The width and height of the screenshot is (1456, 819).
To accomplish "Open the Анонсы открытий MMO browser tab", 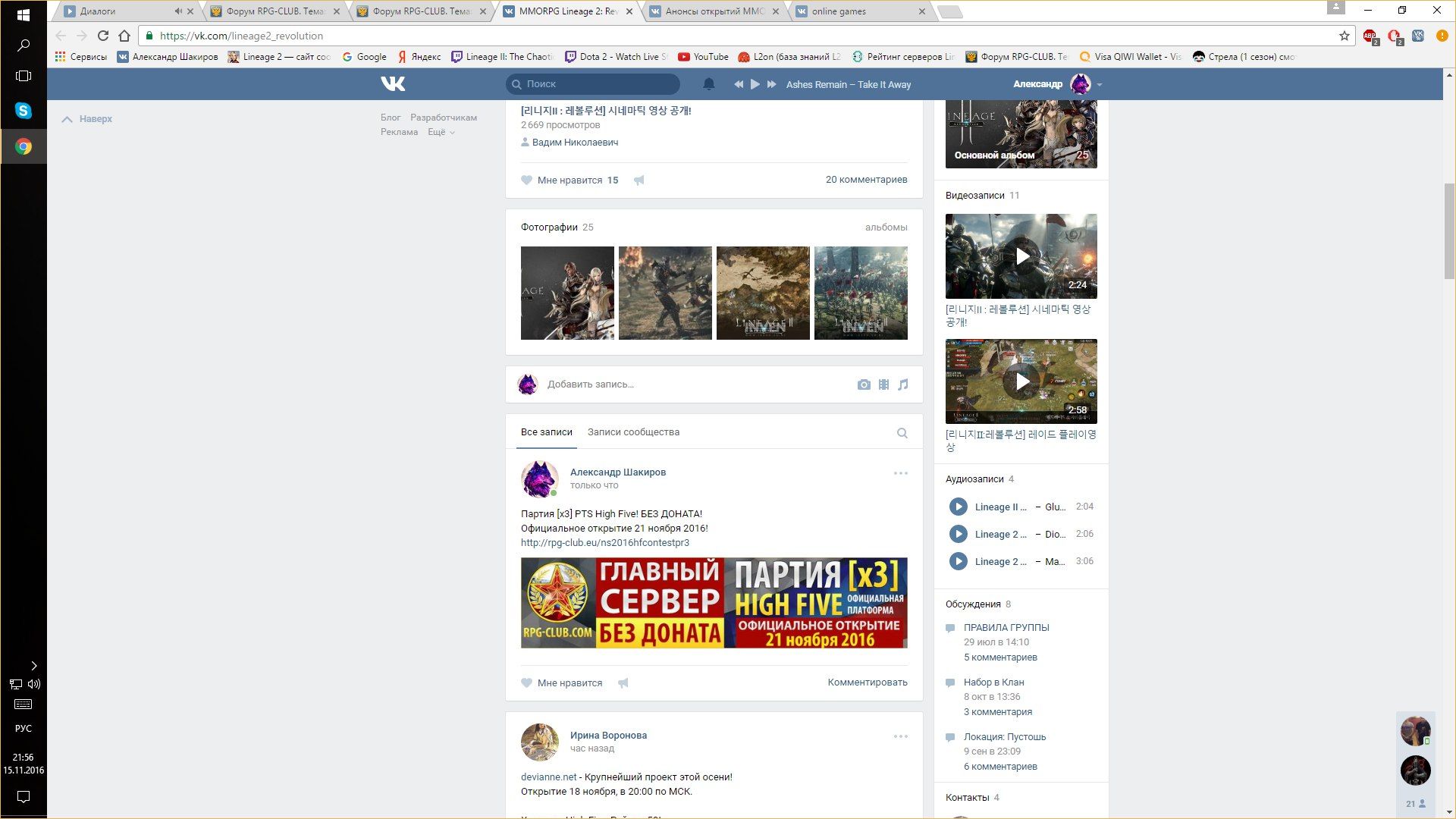I will click(x=714, y=11).
